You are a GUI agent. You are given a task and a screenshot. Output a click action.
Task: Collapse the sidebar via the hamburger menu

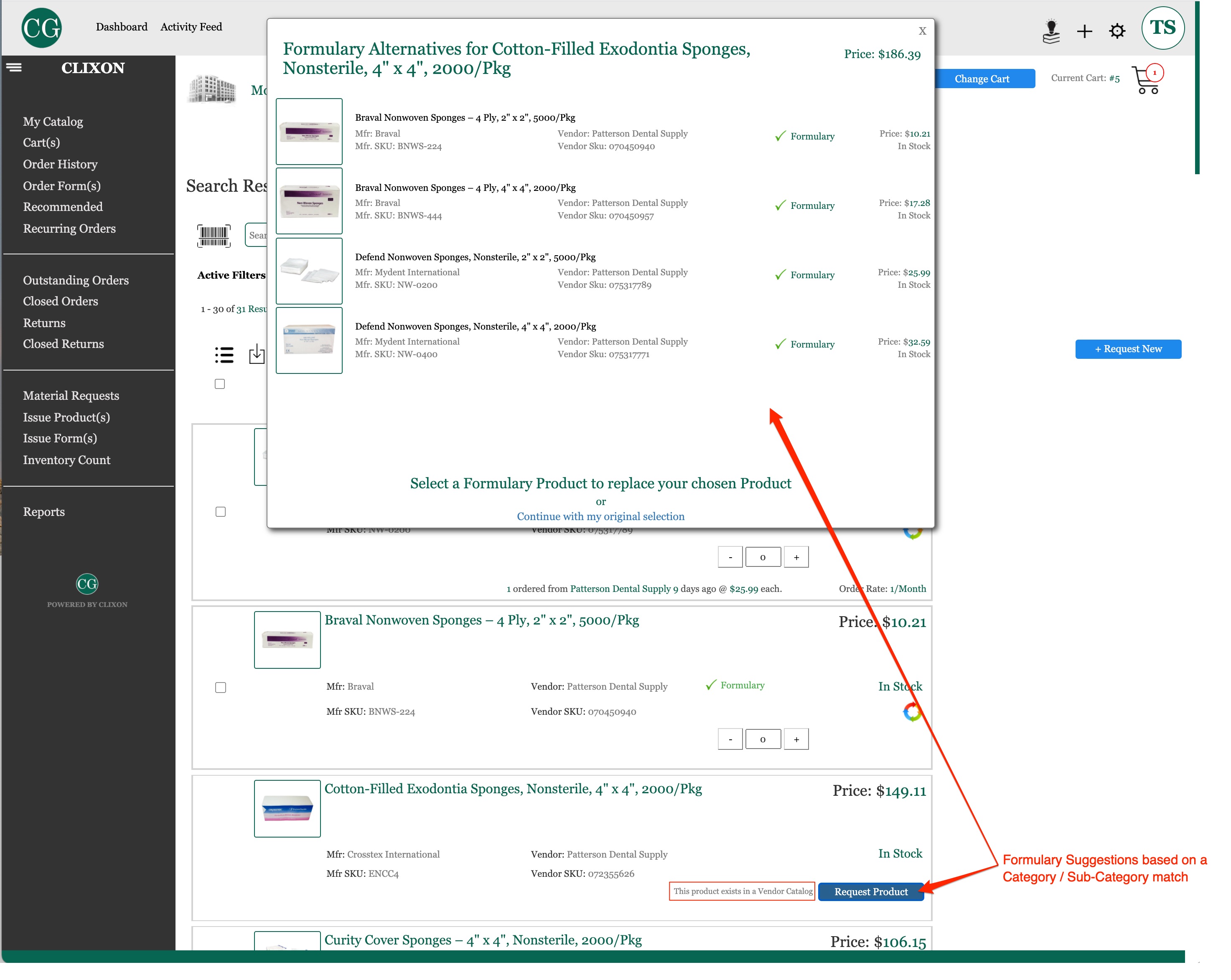(14, 67)
